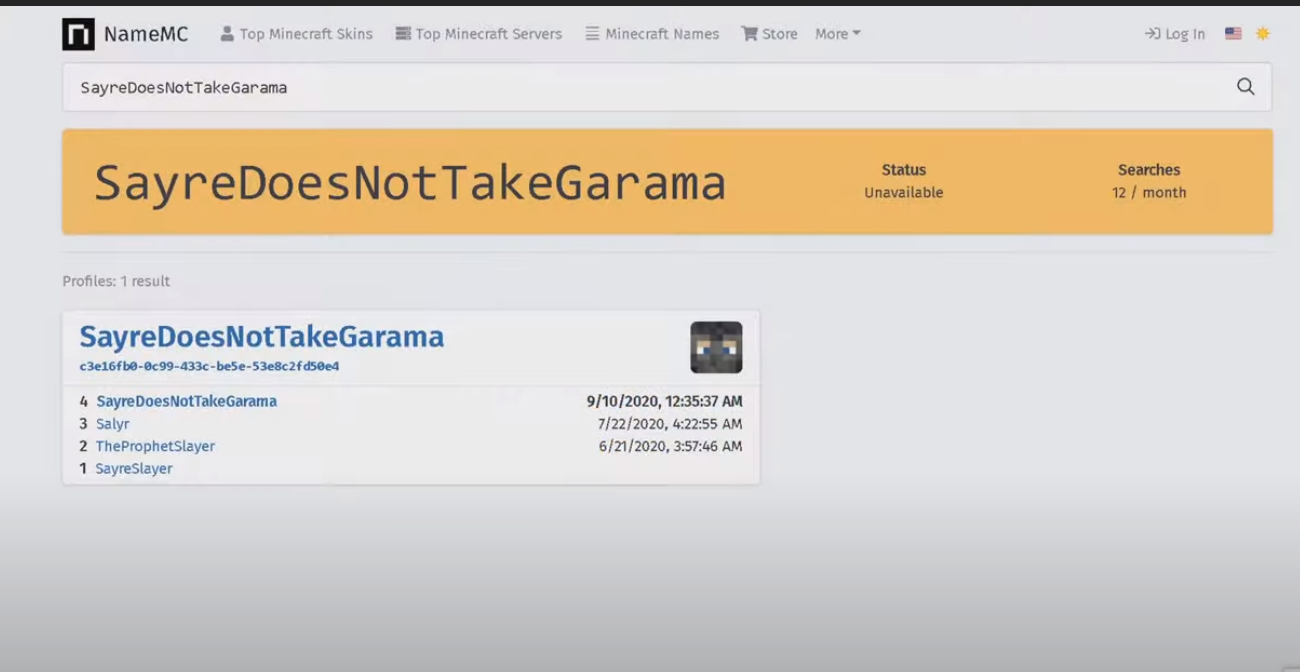The width and height of the screenshot is (1300, 672).
Task: Select name history entry TheProphetSlayer
Action: pos(155,446)
